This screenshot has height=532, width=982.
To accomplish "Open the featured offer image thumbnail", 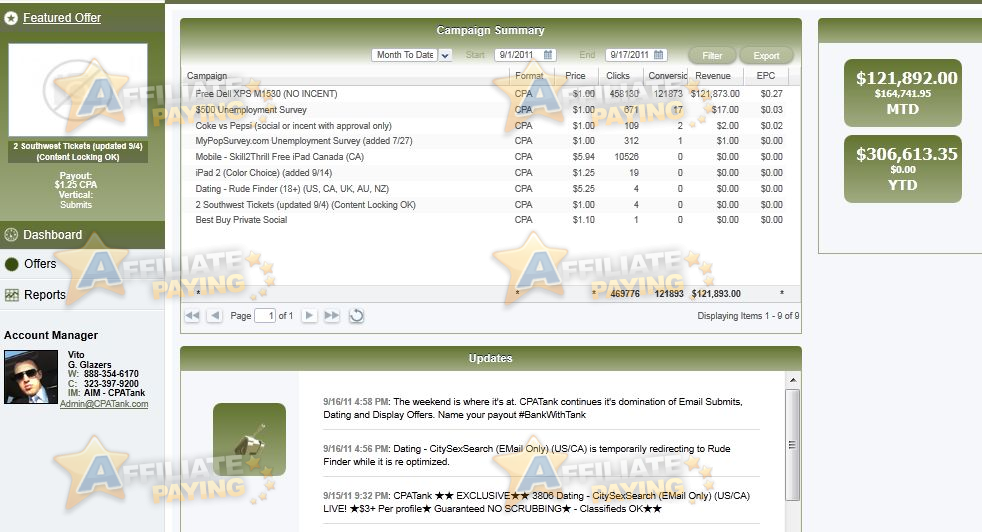I will 78,90.
